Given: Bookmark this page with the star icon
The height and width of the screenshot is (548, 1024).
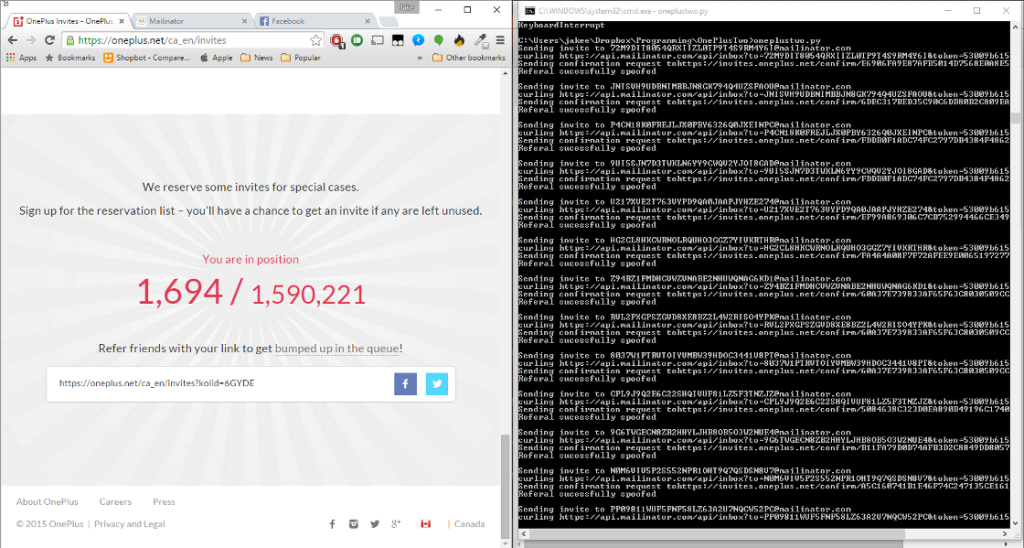Looking at the screenshot, I should (x=316, y=40).
